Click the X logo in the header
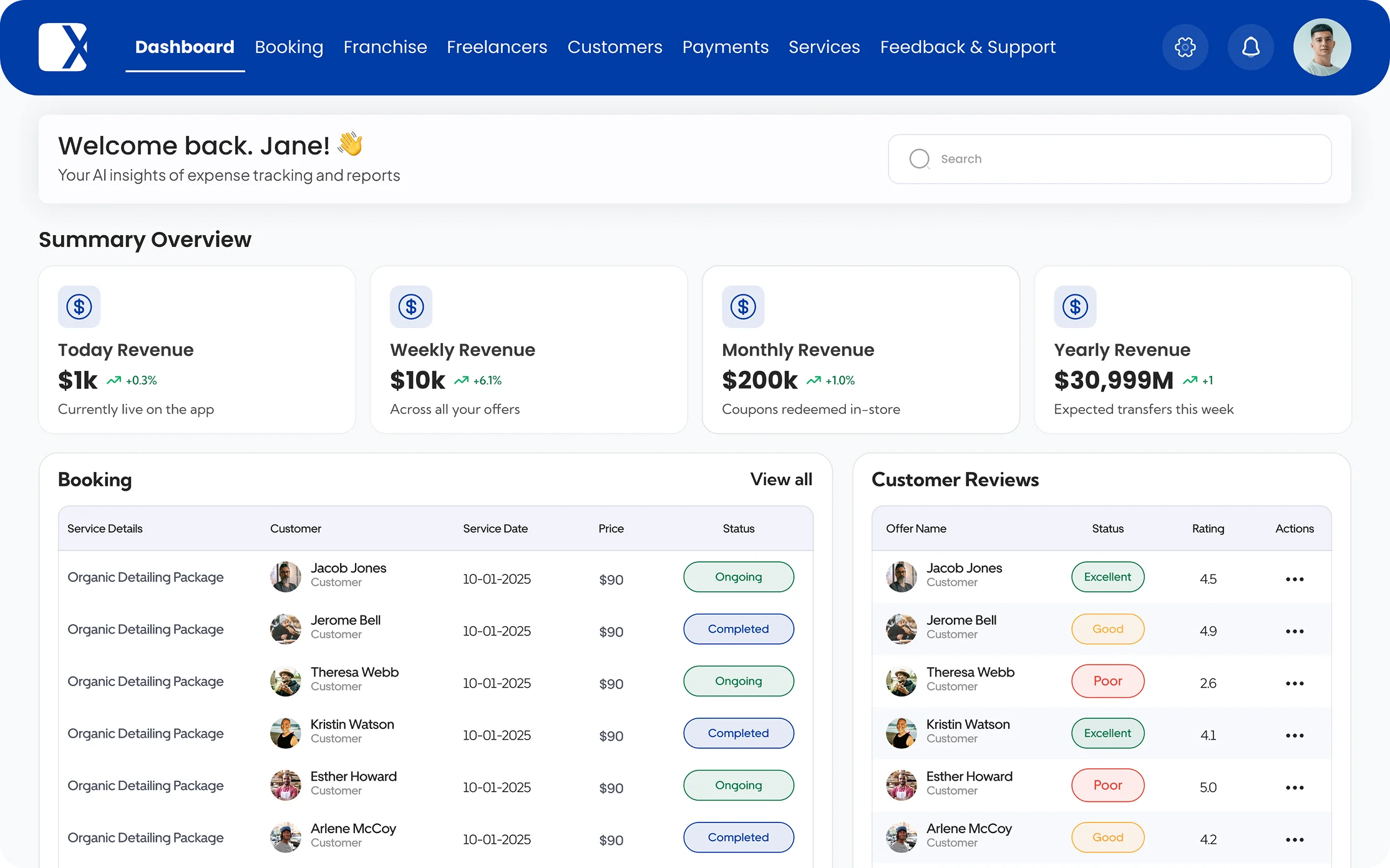Screen dimensions: 1390x868 click(x=63, y=47)
